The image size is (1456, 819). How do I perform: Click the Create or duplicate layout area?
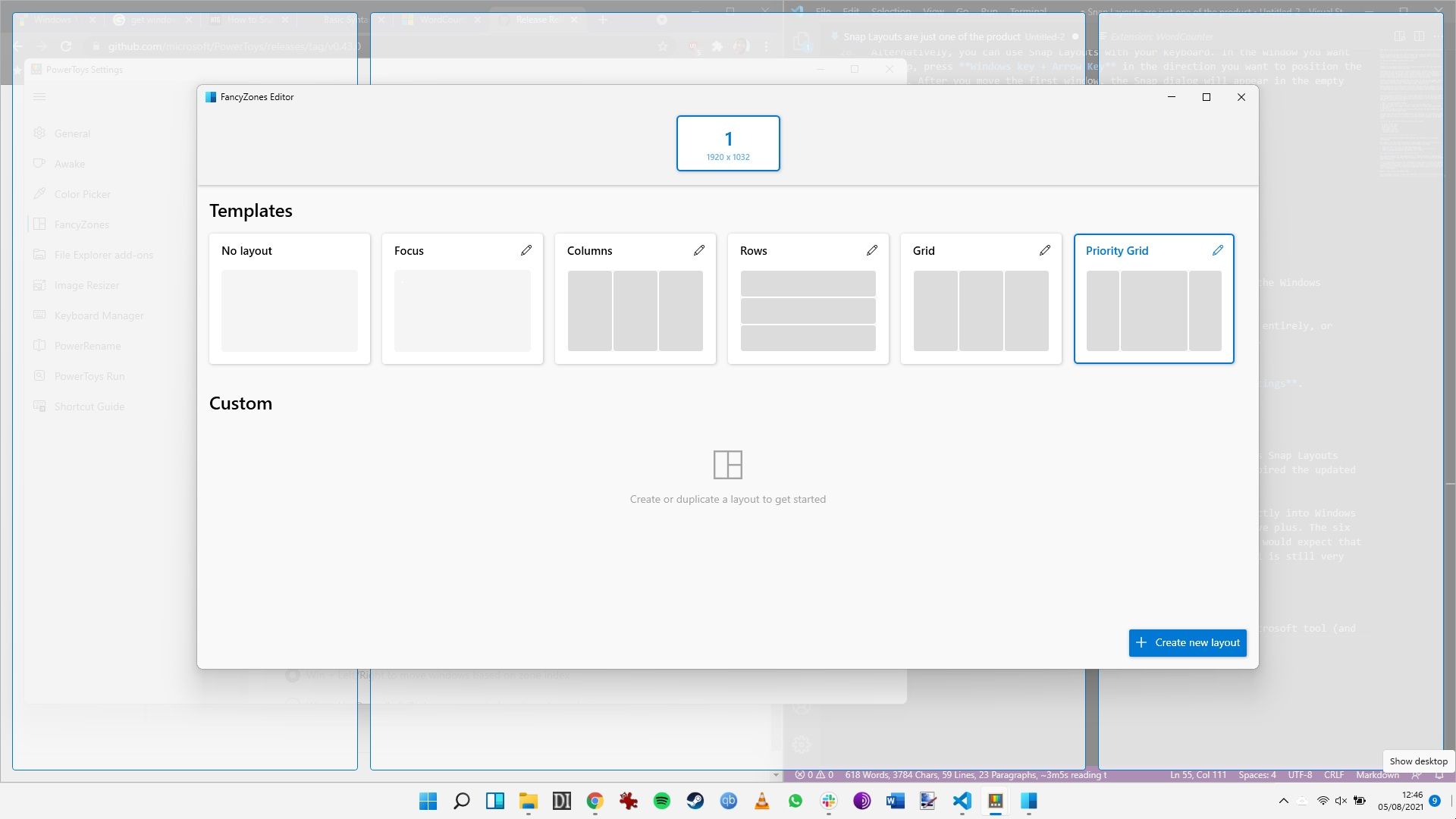[x=728, y=473]
